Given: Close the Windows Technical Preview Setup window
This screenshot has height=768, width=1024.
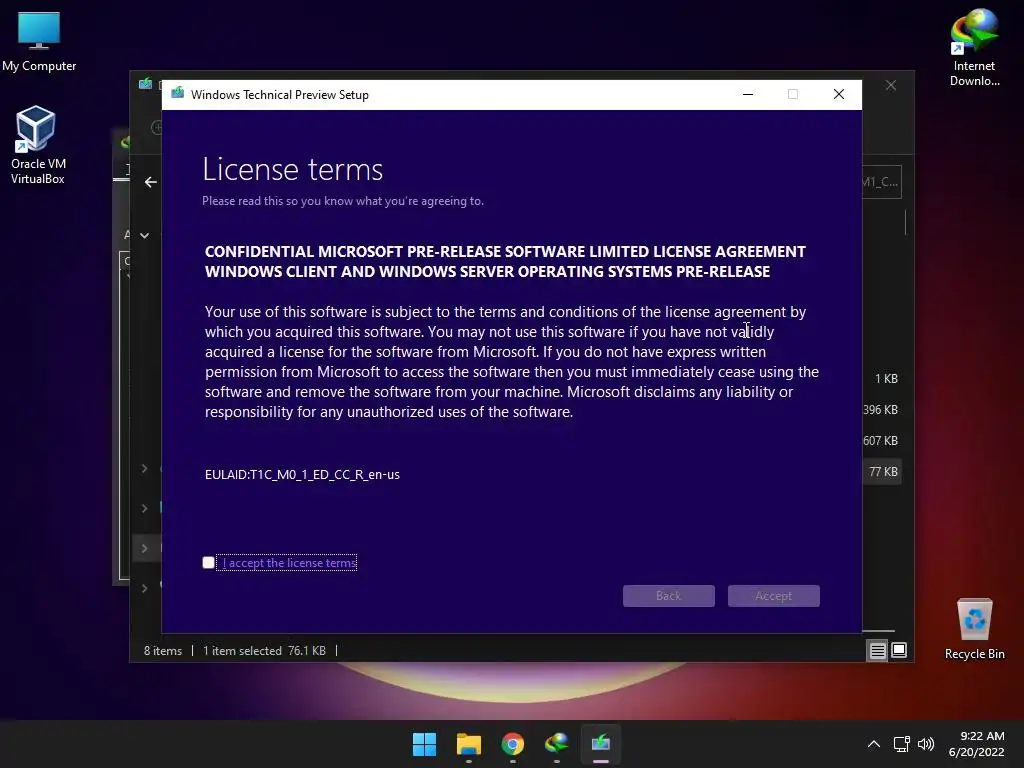Looking at the screenshot, I should [839, 95].
